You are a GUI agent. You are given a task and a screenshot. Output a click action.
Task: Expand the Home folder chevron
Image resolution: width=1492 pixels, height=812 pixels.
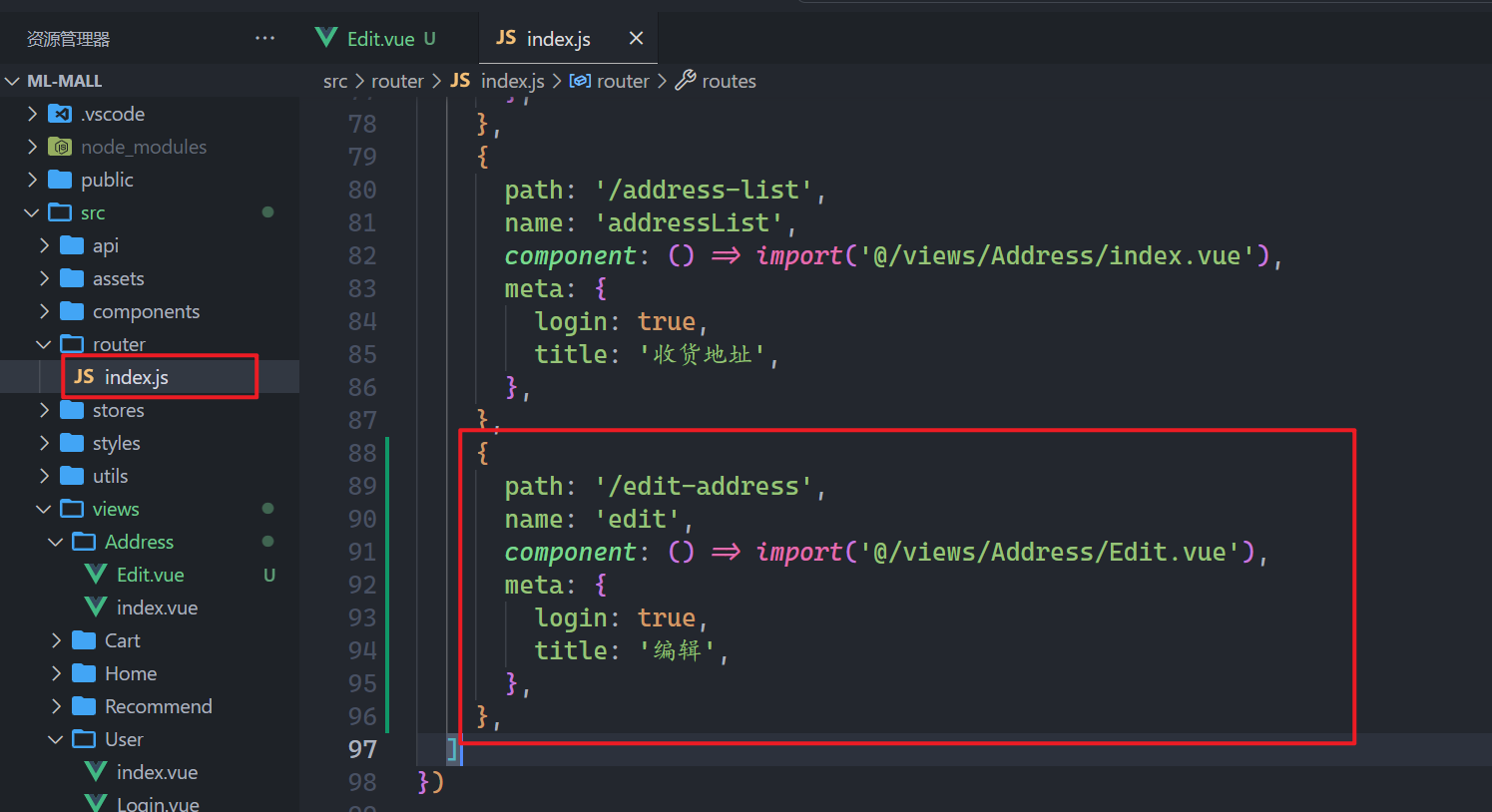pos(56,673)
